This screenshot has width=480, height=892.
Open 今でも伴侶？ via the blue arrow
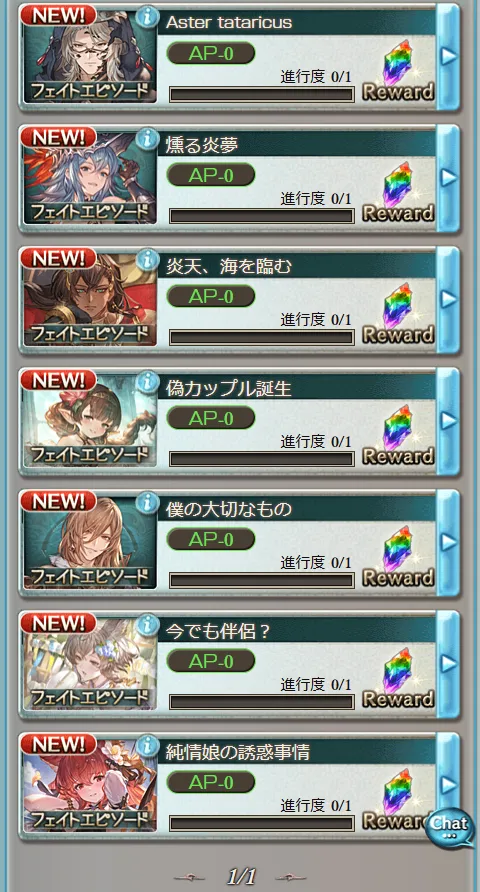pyautogui.click(x=448, y=664)
